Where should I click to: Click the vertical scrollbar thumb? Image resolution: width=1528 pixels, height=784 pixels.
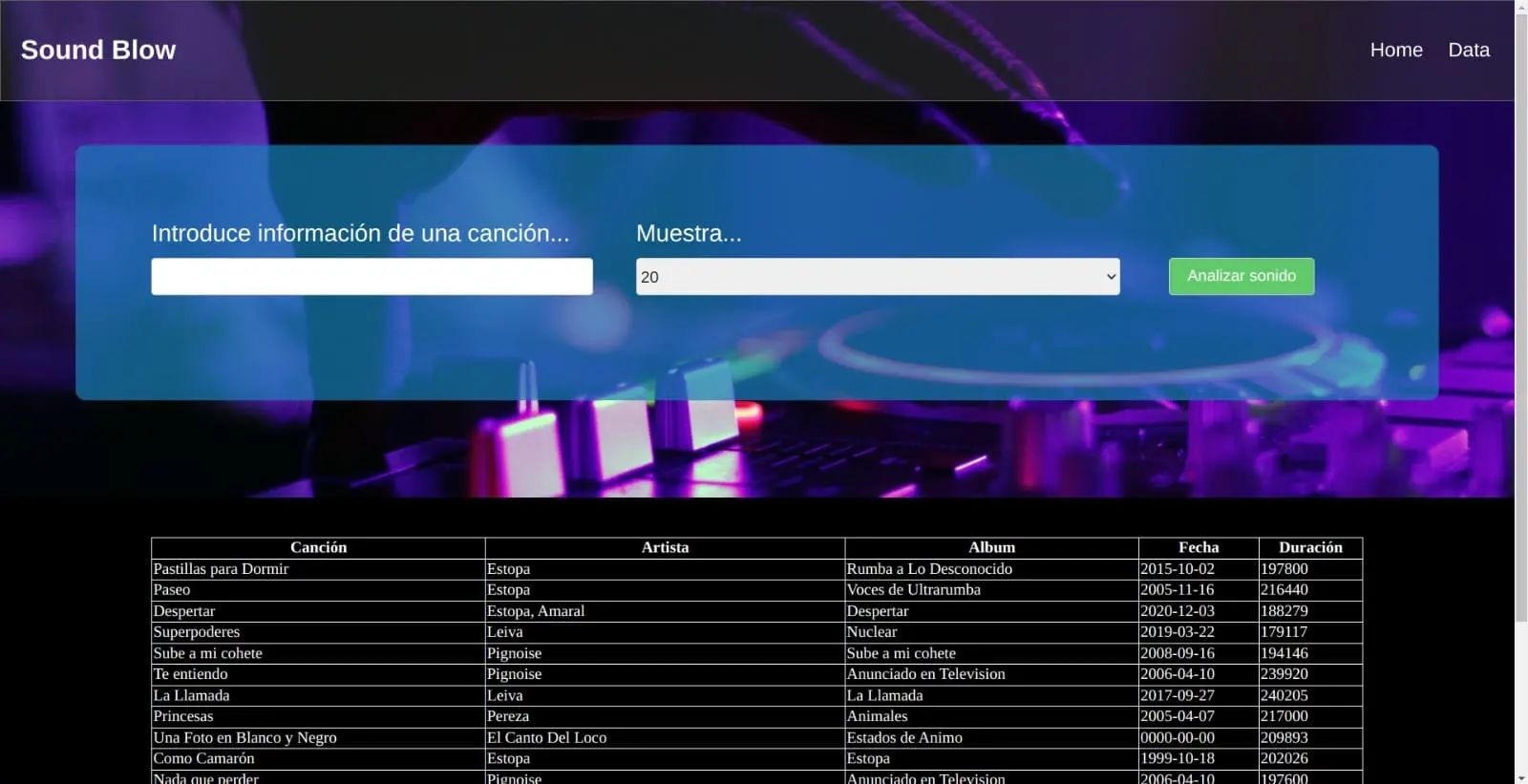pos(1521,320)
